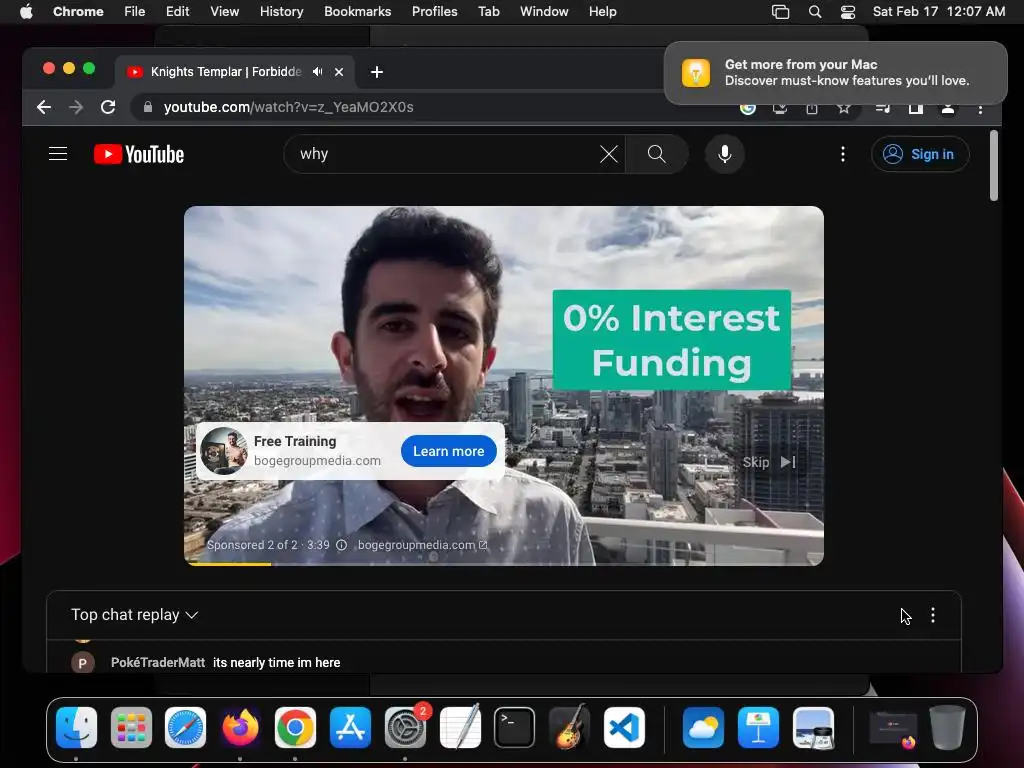The width and height of the screenshot is (1024, 768).
Task: View site info lock icon
Action: (x=148, y=107)
